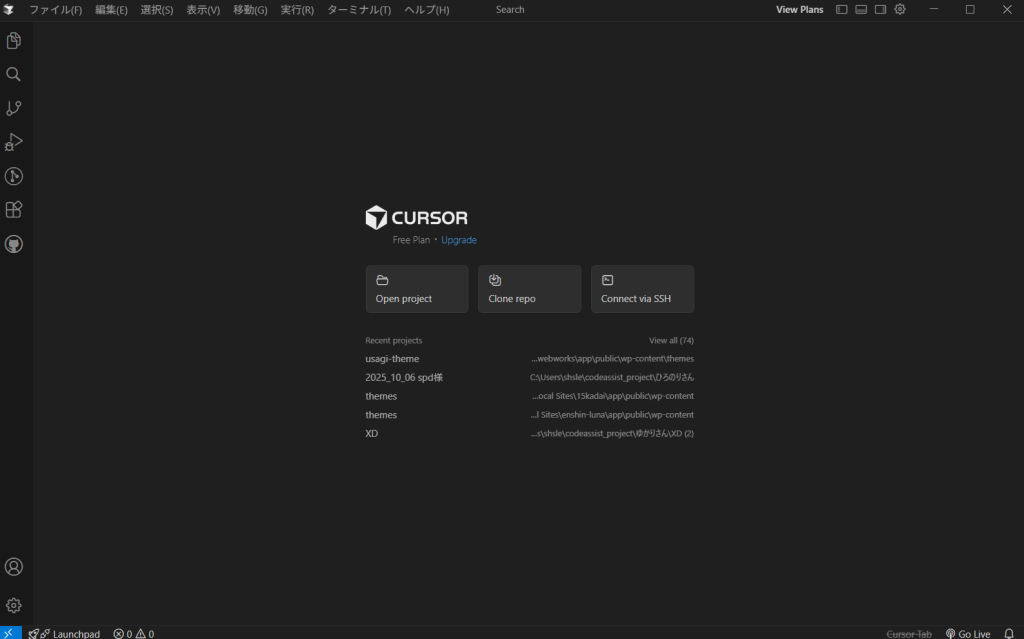The image size is (1024, 639).
Task: Click the Open project button
Action: [417, 289]
